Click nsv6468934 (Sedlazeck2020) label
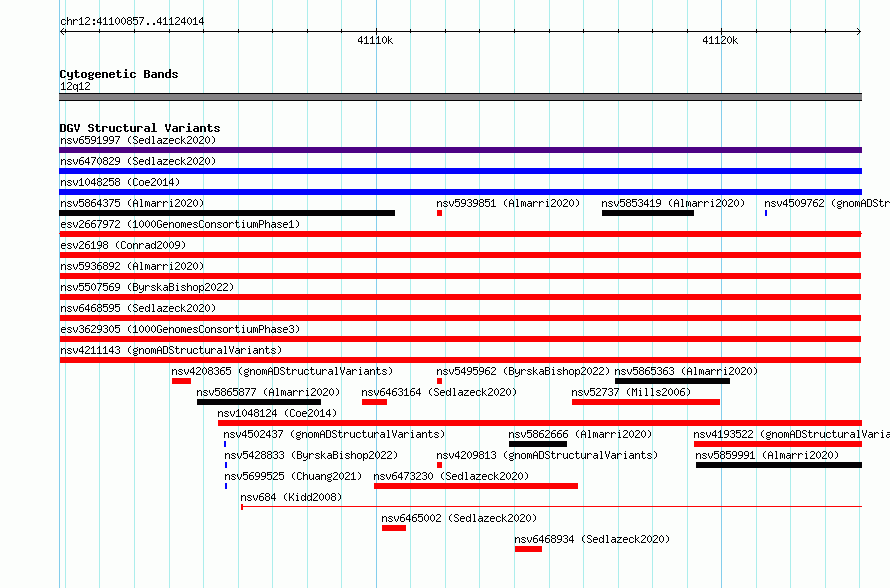Screen dimensions: 890x588 592,539
